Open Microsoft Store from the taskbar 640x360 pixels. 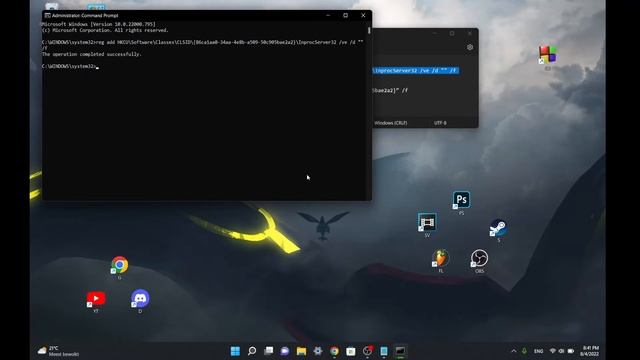351,351
